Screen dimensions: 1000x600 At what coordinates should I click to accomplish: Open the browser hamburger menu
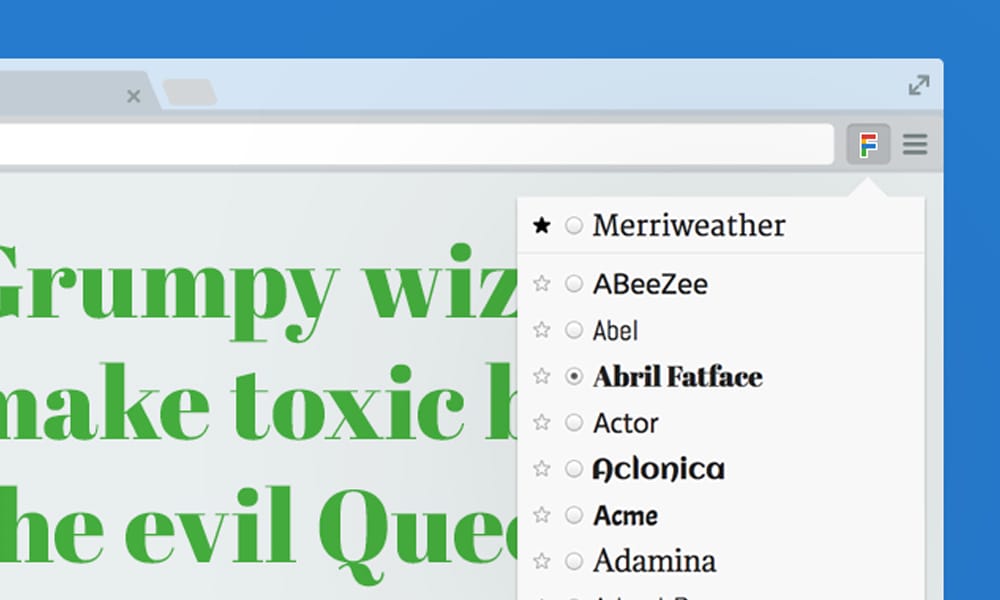click(915, 144)
